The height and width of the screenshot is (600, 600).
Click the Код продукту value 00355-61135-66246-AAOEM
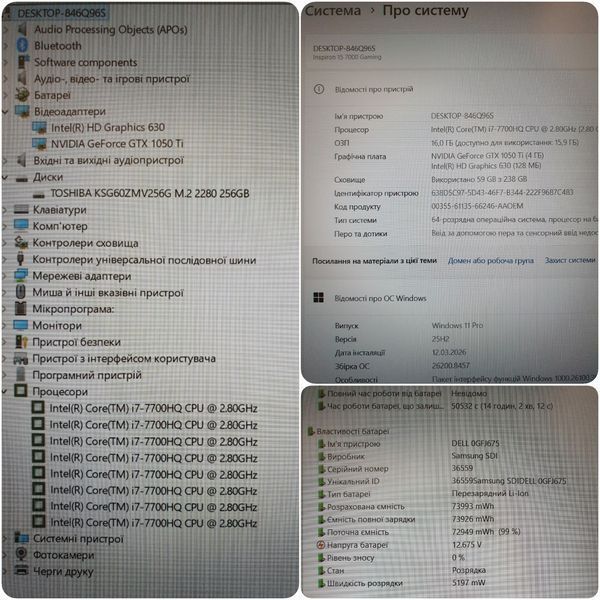(477, 206)
